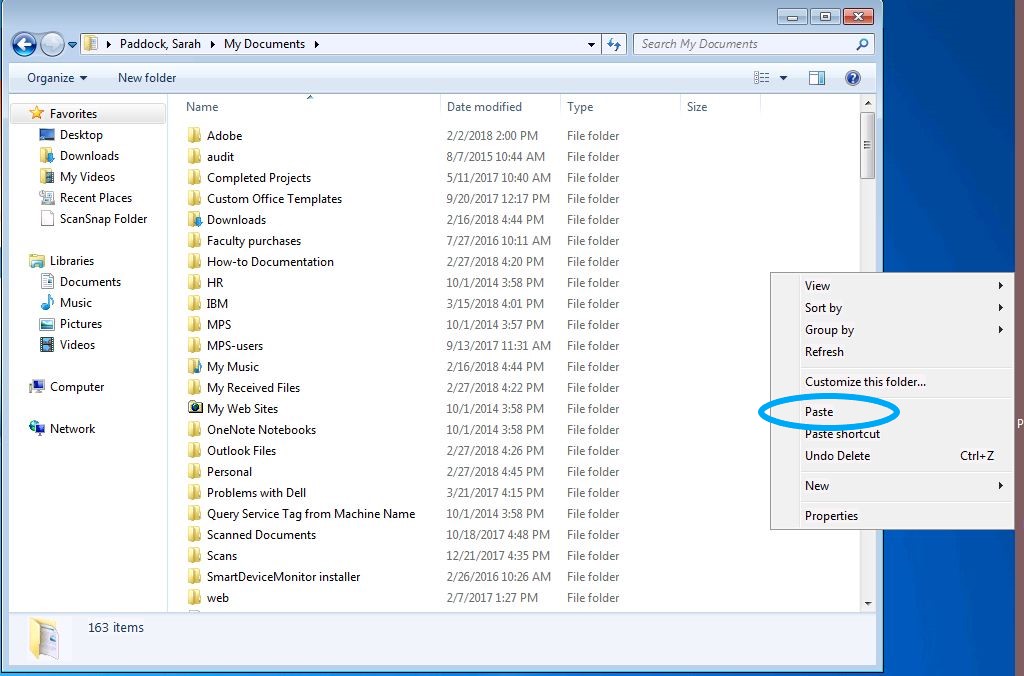
Task: Select the IBM folder icon
Action: coord(194,303)
